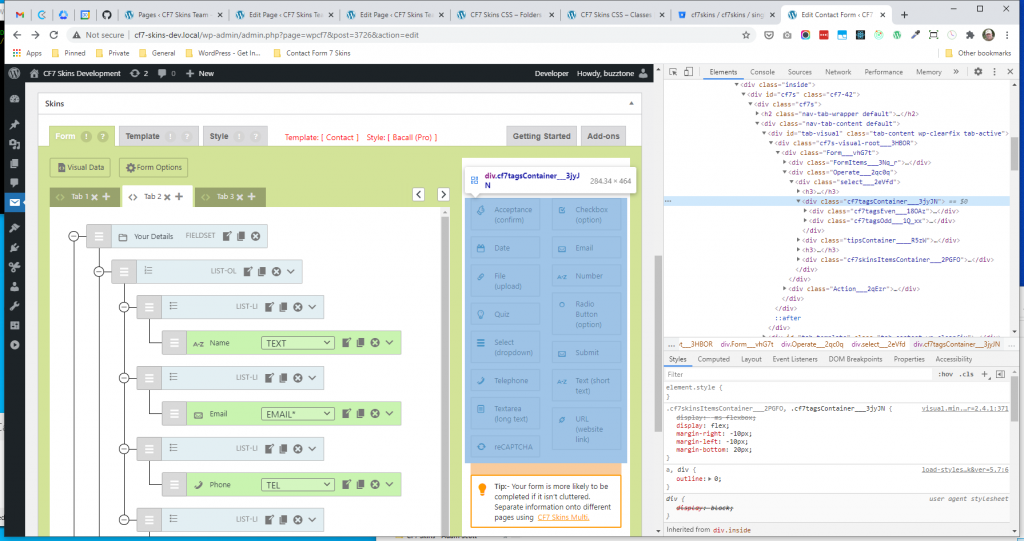1024x541 pixels.
Task: Delete the Phone field using its remove icon
Action: [x=375, y=485]
